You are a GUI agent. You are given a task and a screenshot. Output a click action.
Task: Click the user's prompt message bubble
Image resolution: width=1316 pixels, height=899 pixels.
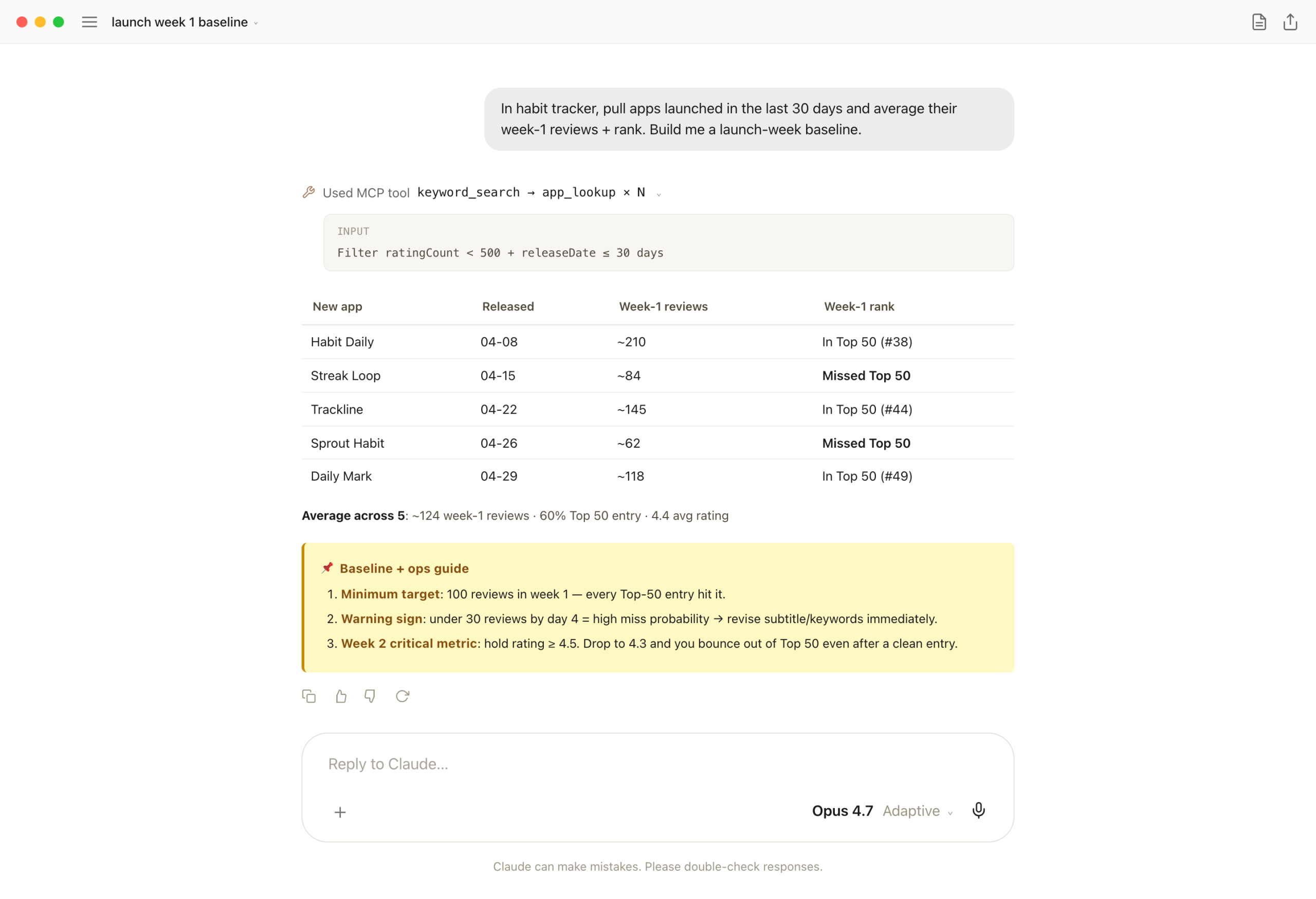(748, 119)
